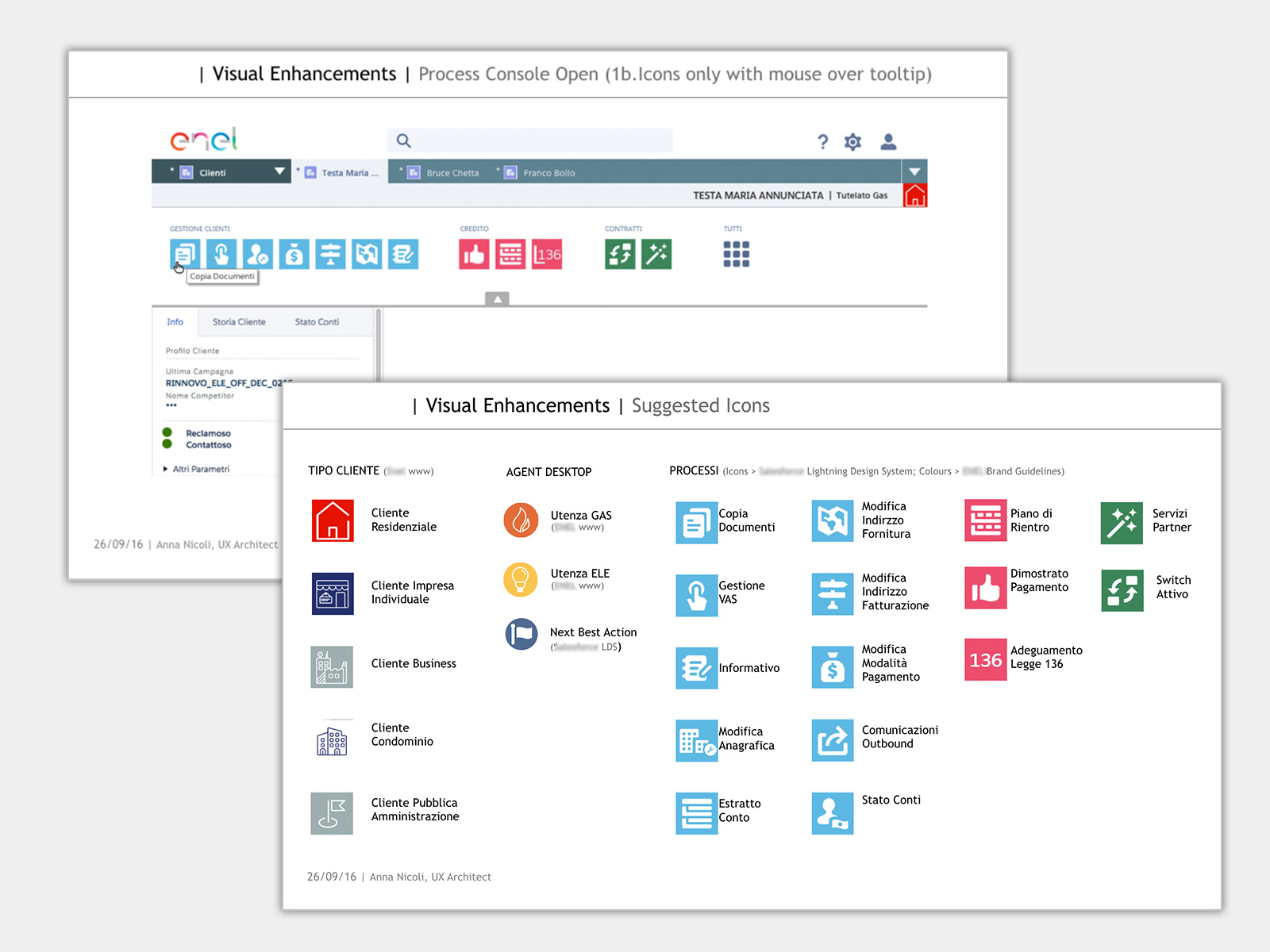Viewport: 1270px width, 952px height.
Task: Switch to the Bruce Chetta tab
Action: [x=452, y=173]
